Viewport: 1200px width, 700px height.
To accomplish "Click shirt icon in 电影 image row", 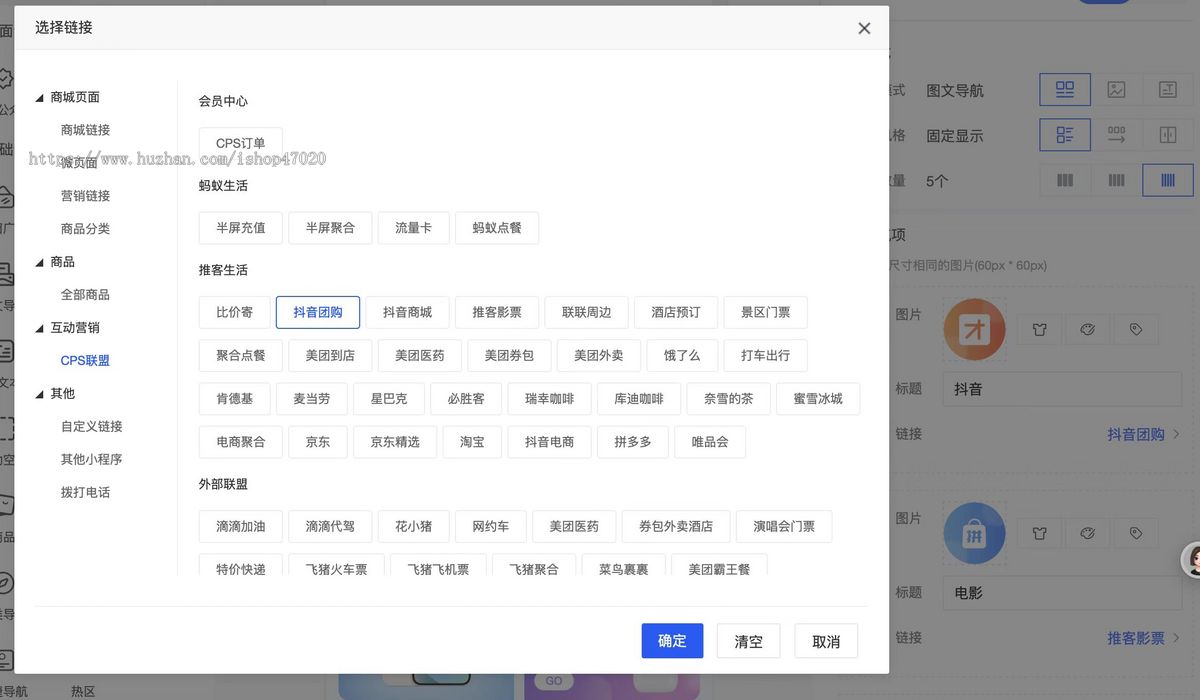I will [x=1039, y=533].
